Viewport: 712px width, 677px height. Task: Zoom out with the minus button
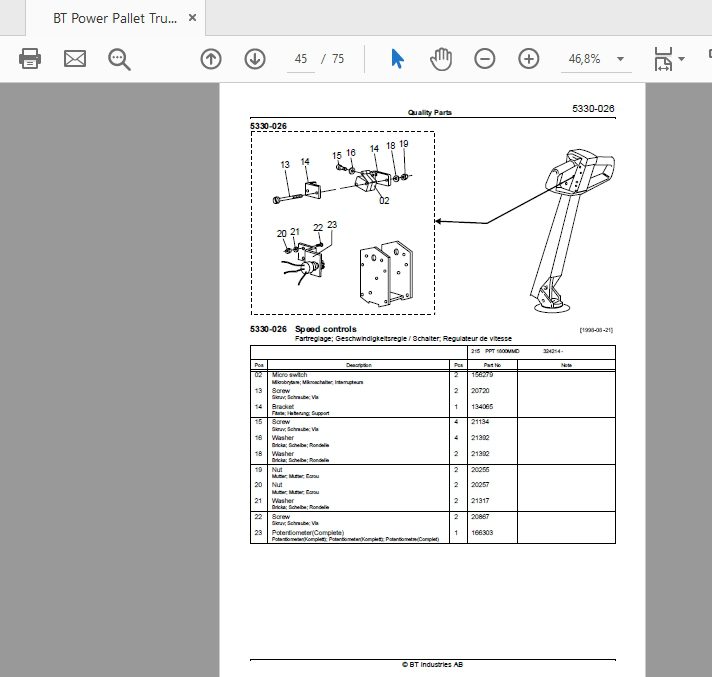[x=485, y=59]
